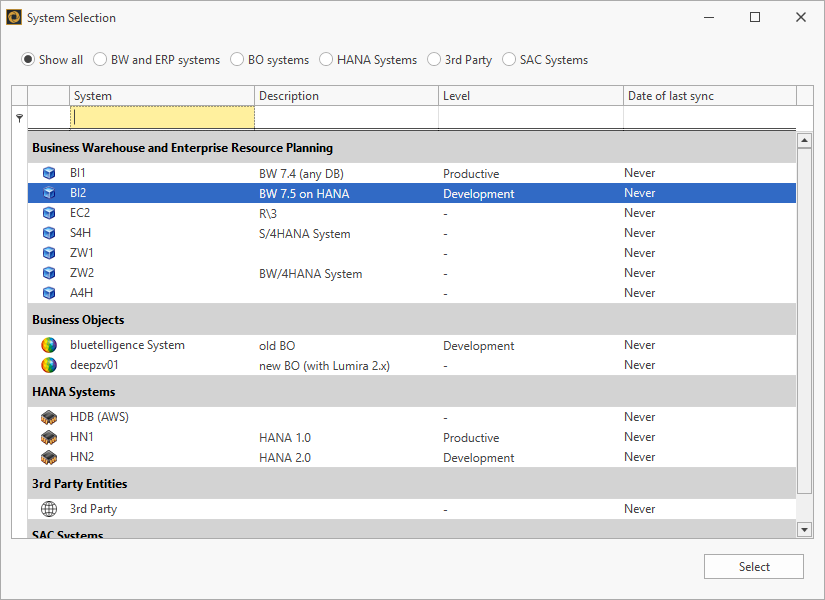The image size is (825, 600).
Task: Click the yellow System filter input field
Action: [x=162, y=117]
